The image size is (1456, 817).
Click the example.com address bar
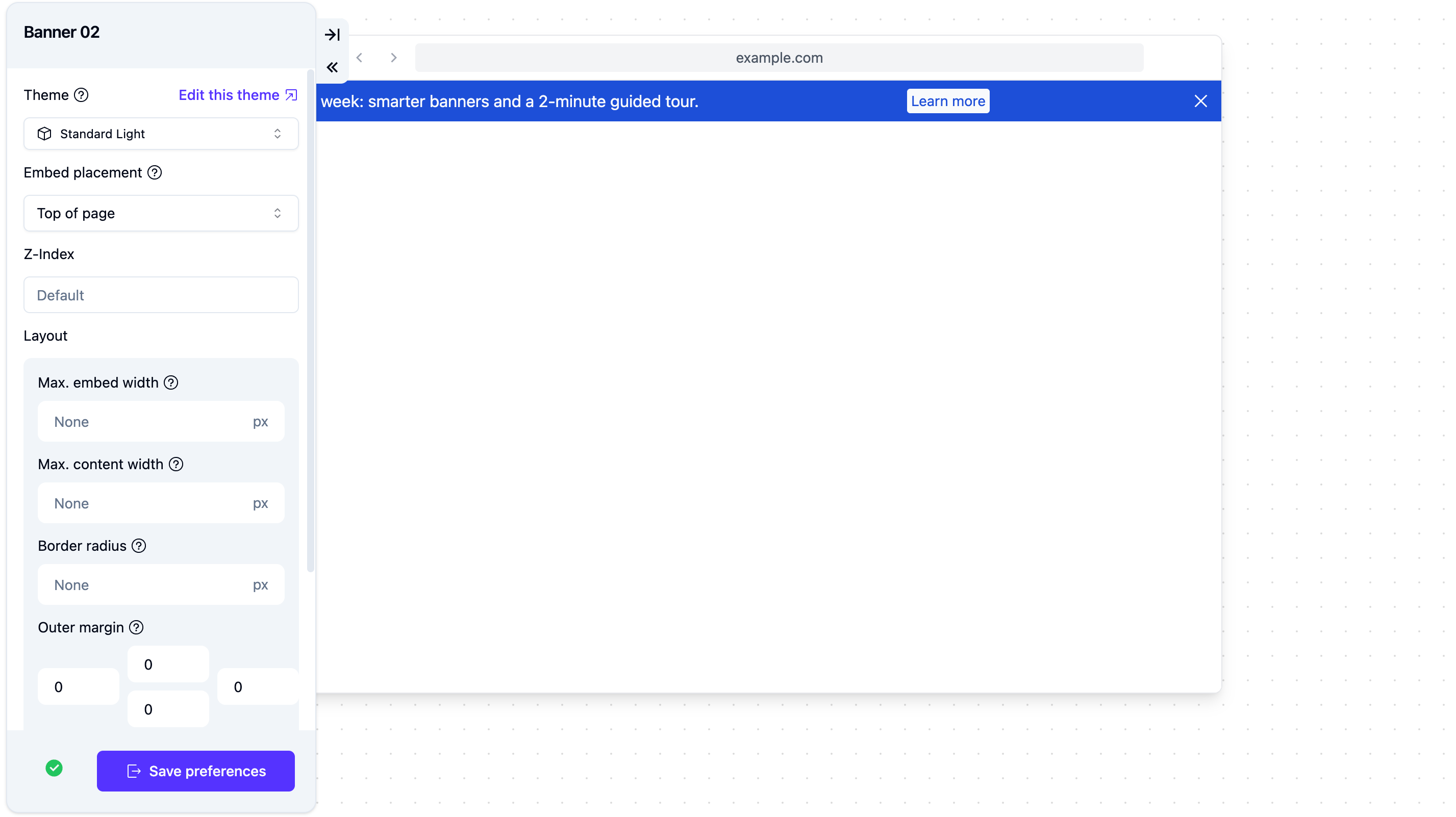click(779, 58)
